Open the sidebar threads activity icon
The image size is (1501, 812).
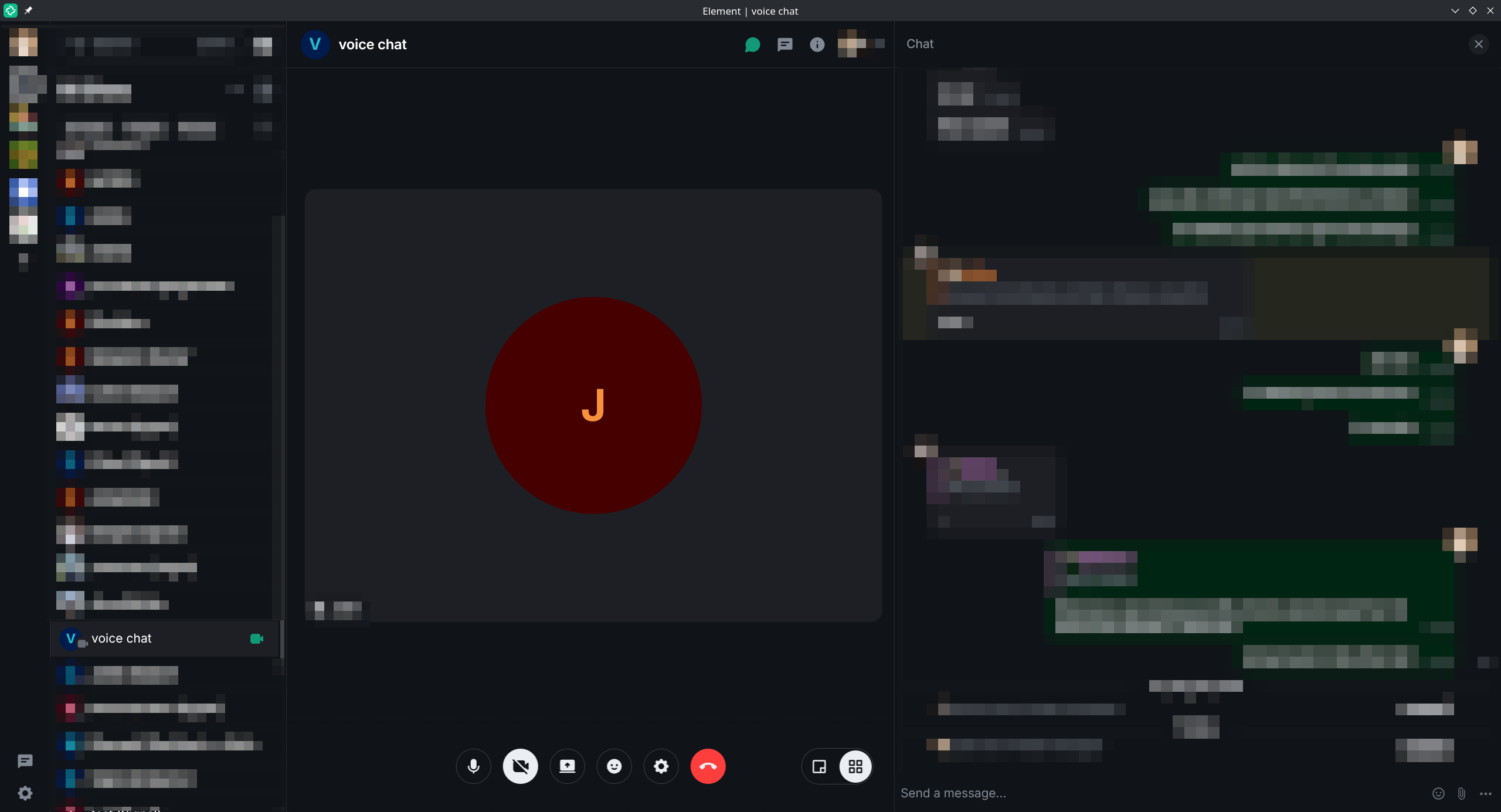(25, 761)
